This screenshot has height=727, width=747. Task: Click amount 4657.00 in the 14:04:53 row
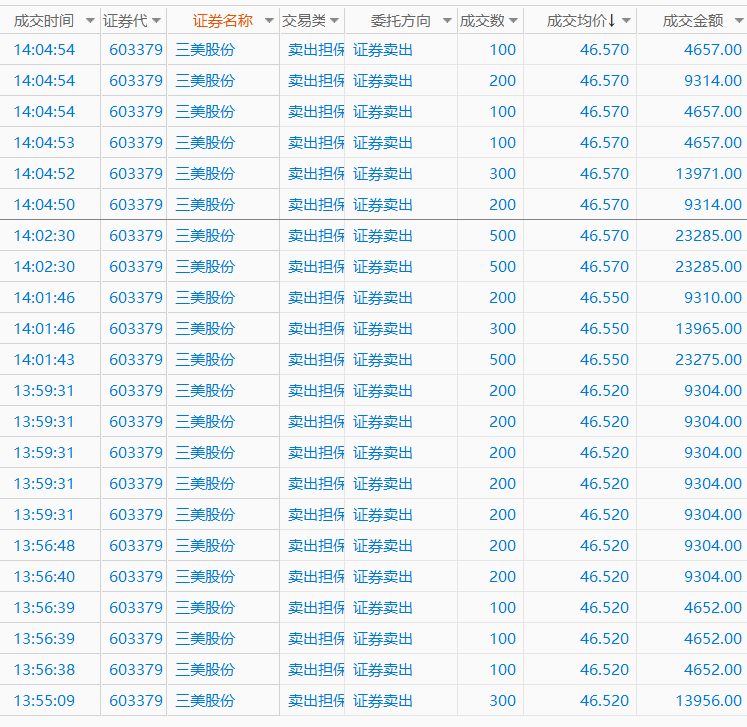click(713, 142)
